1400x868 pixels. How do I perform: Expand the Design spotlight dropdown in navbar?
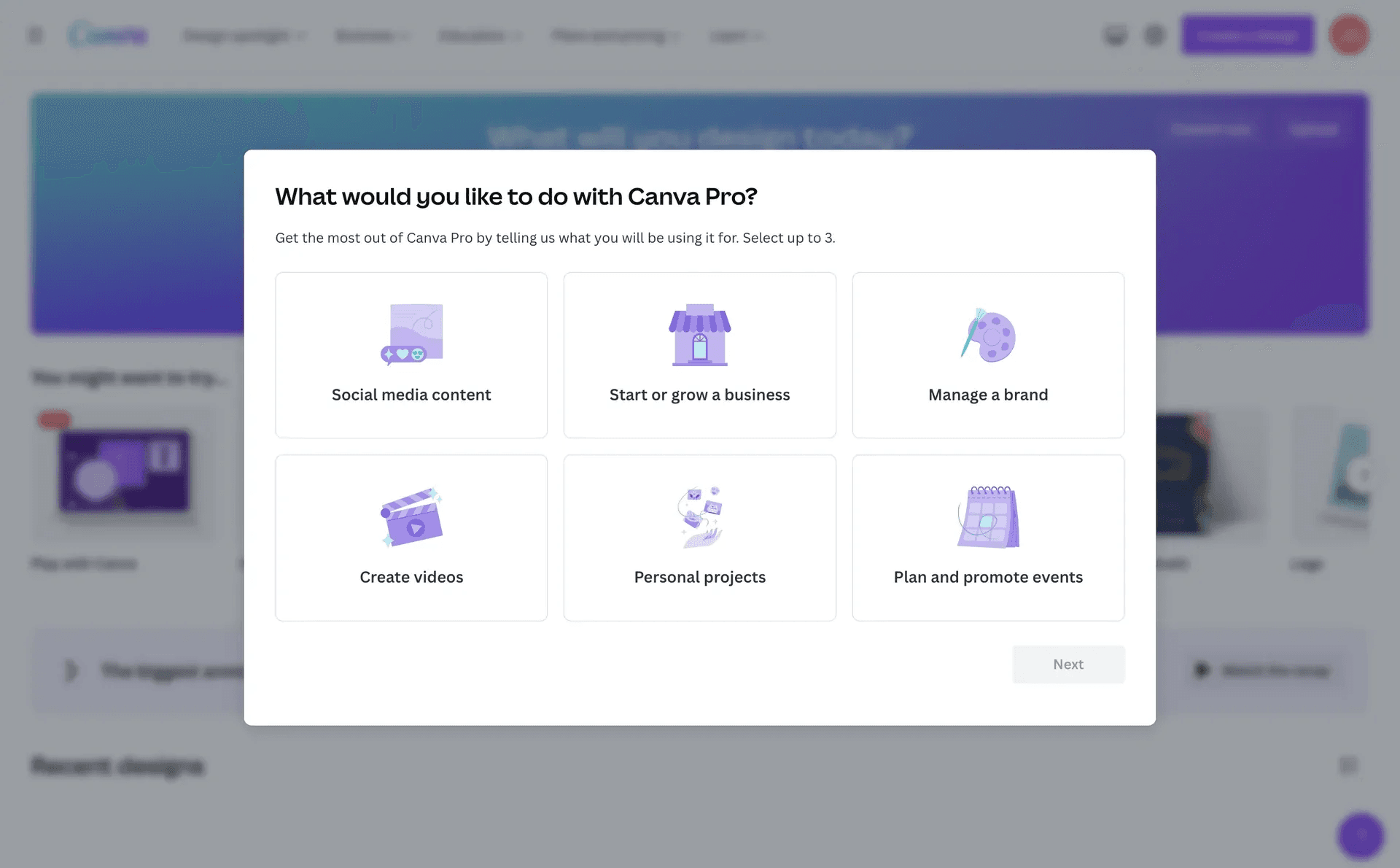[244, 36]
